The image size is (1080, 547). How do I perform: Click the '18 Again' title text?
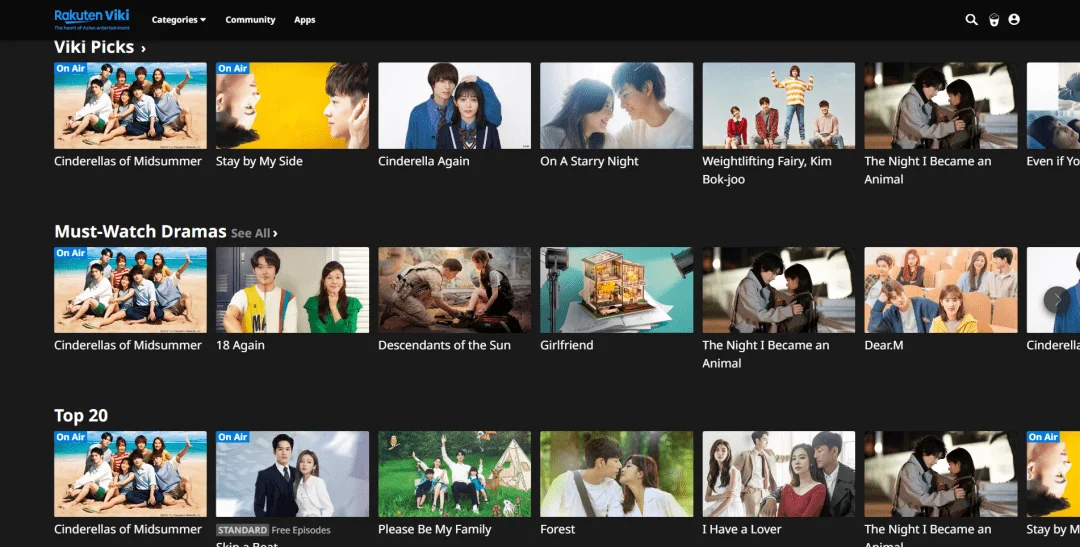(240, 345)
